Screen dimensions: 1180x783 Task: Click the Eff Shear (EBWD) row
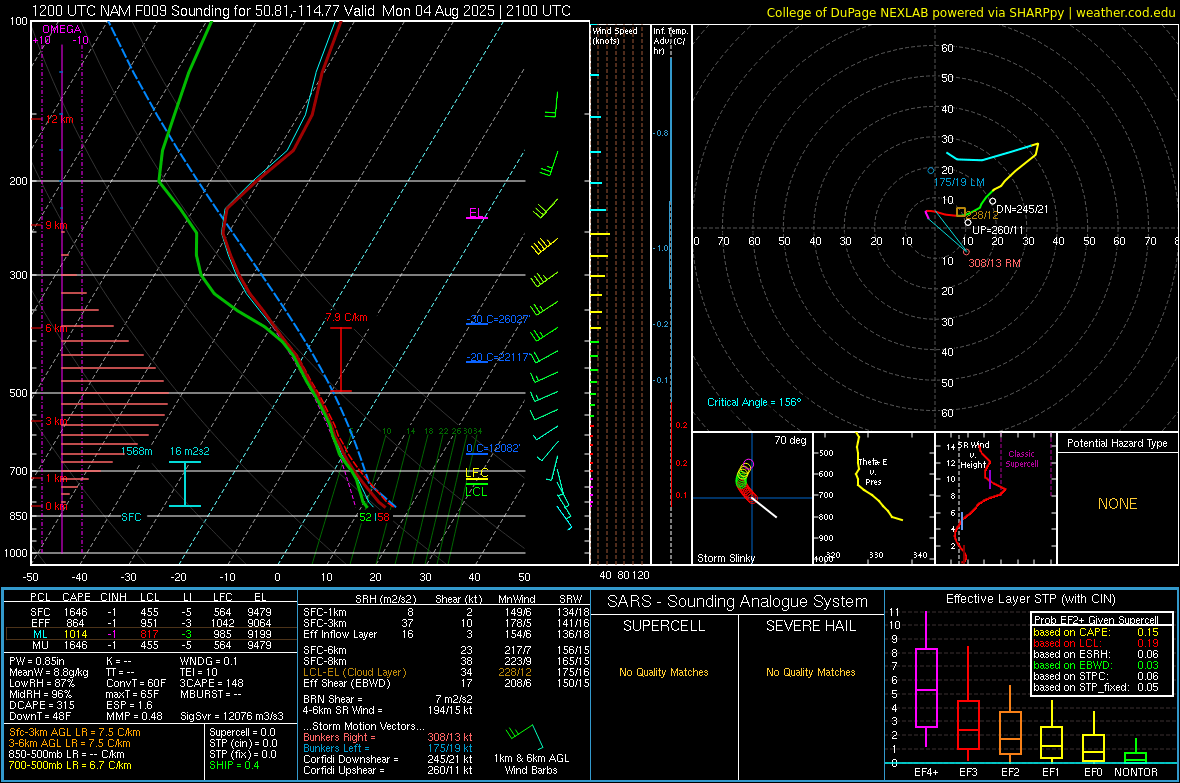[444, 684]
